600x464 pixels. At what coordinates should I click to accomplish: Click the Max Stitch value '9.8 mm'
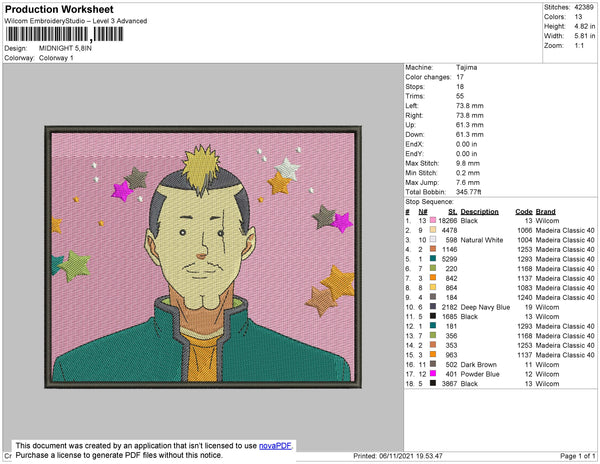(x=468, y=163)
